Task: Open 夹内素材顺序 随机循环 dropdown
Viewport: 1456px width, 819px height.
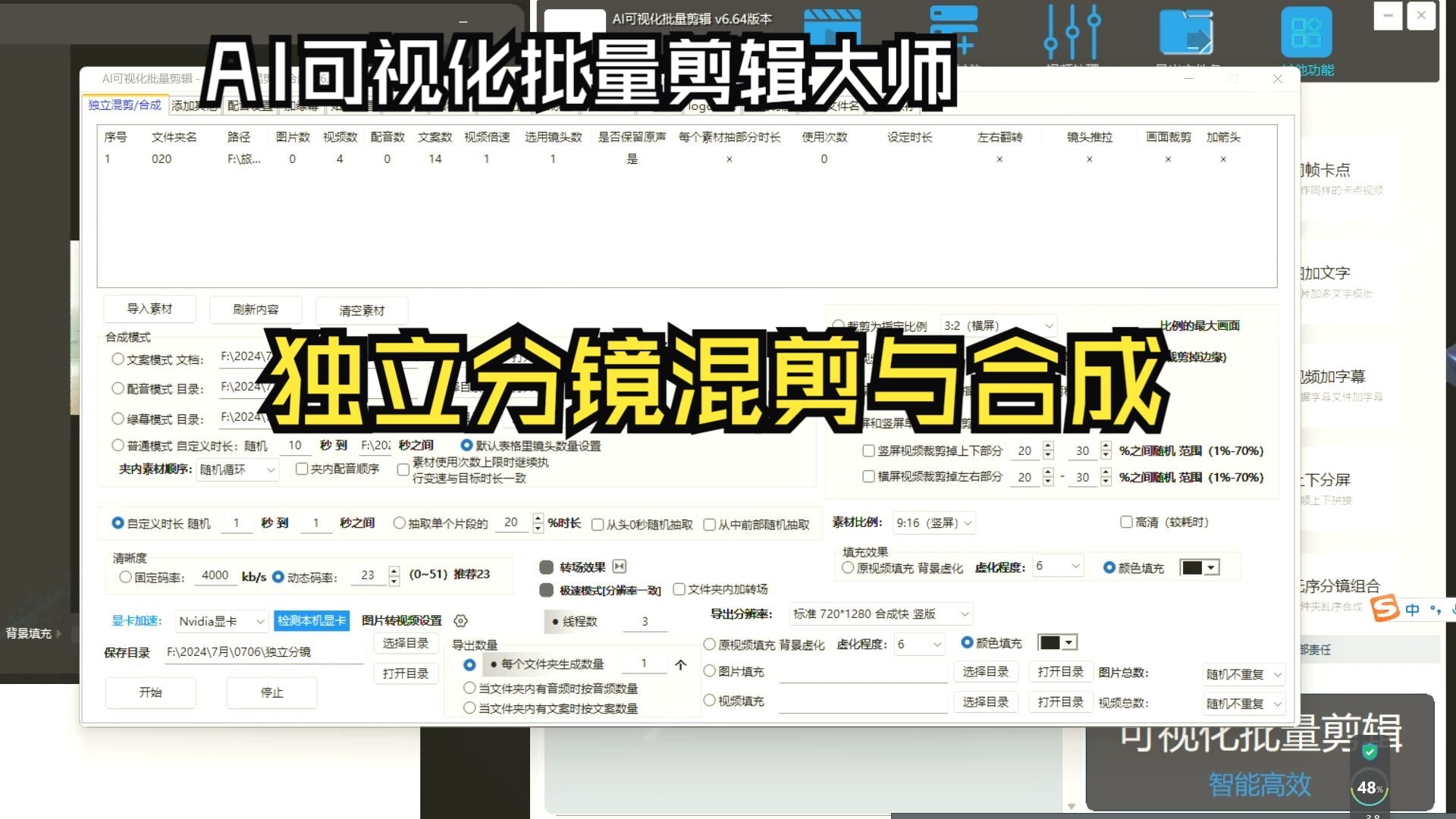Action: [238, 470]
